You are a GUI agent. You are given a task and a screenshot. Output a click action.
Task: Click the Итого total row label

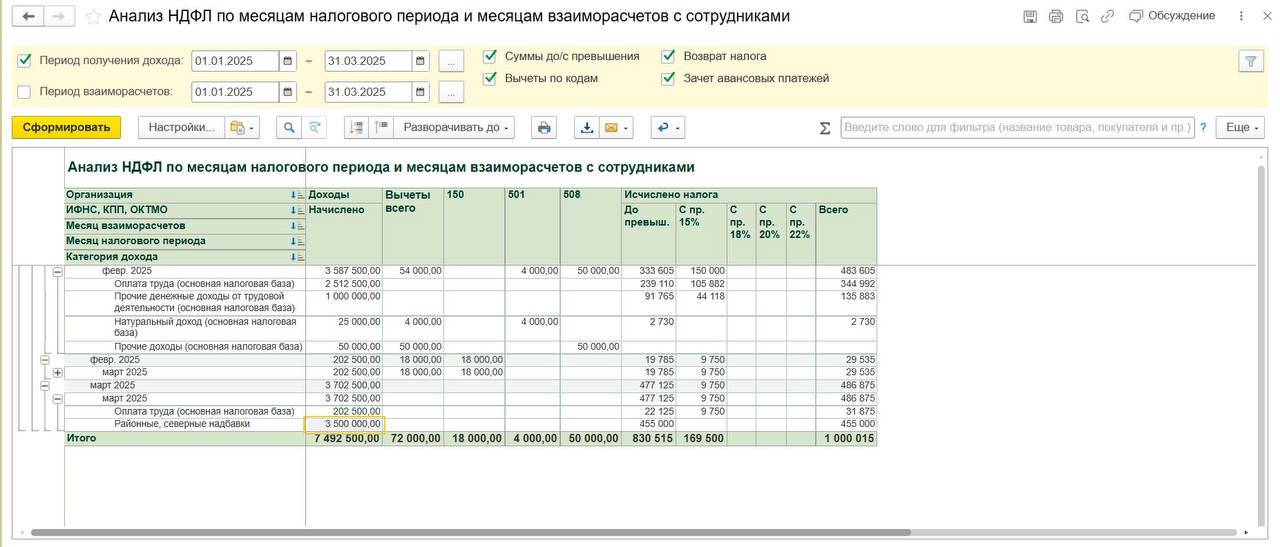pos(81,438)
